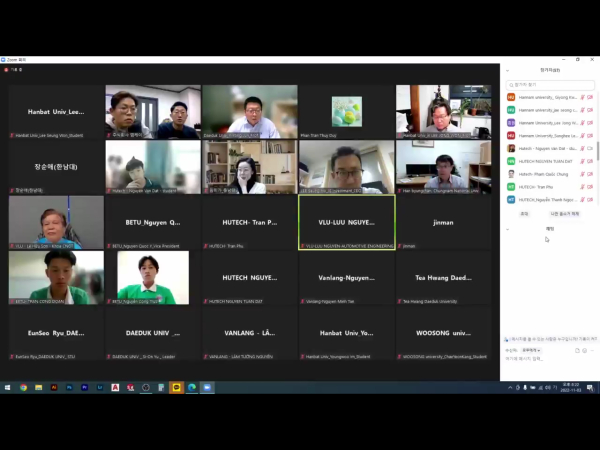
Task: Click the Zoom icon in taskbar
Action: 208,387
